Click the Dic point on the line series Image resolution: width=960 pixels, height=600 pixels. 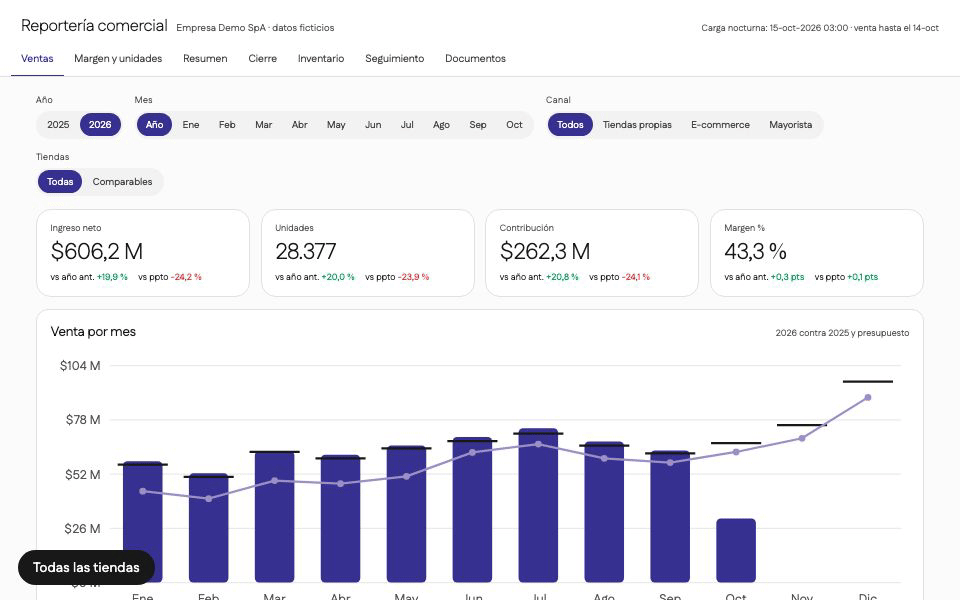click(x=868, y=398)
